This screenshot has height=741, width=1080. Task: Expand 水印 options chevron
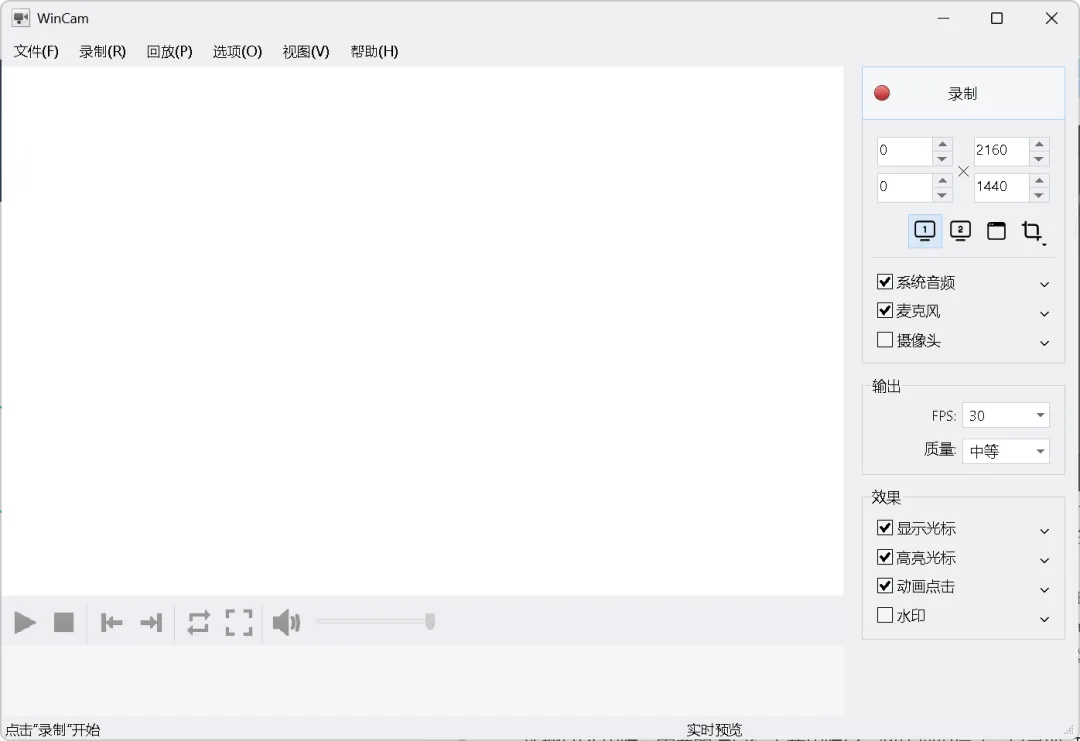point(1044,620)
